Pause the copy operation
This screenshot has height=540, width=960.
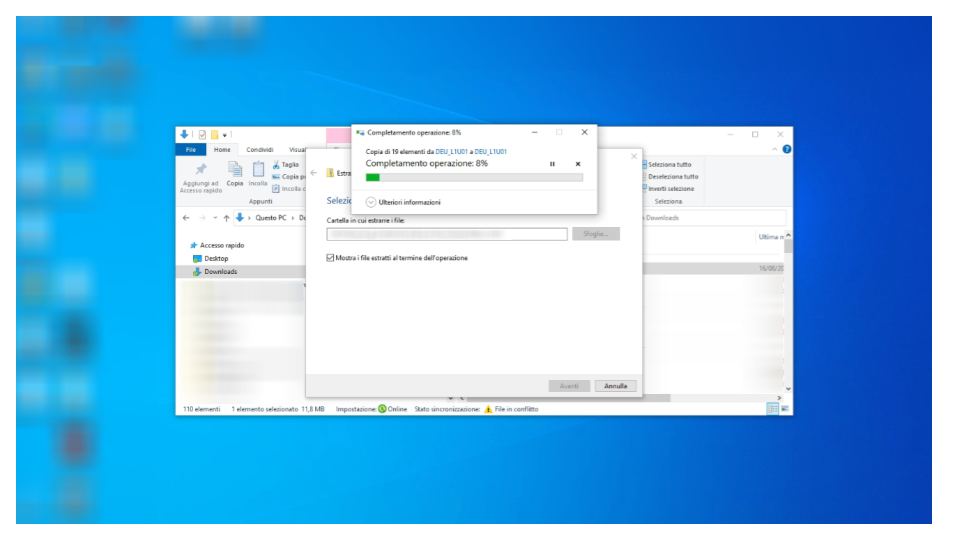click(x=552, y=164)
